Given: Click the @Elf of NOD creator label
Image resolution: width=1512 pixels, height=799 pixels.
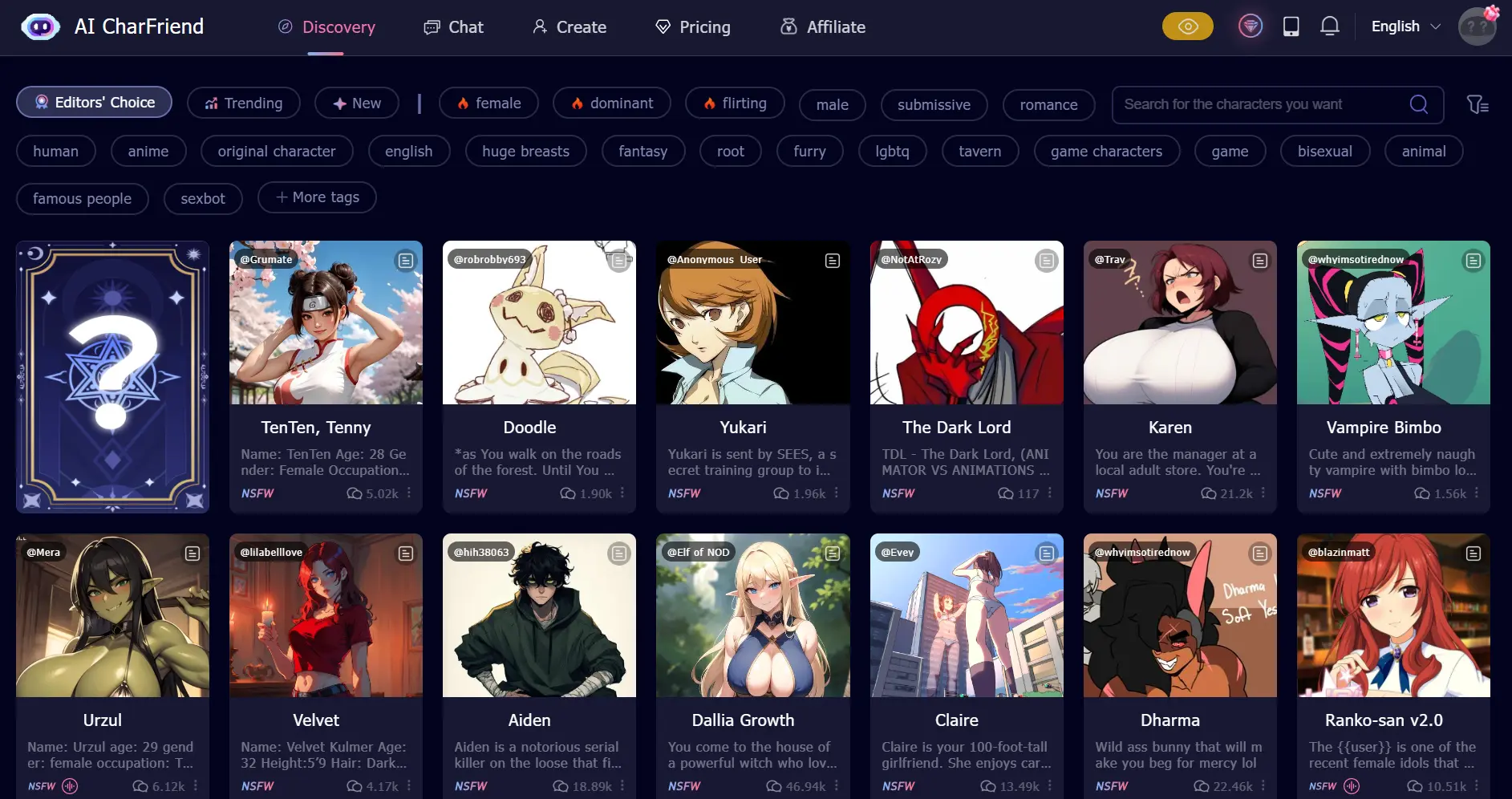Looking at the screenshot, I should coord(698,552).
